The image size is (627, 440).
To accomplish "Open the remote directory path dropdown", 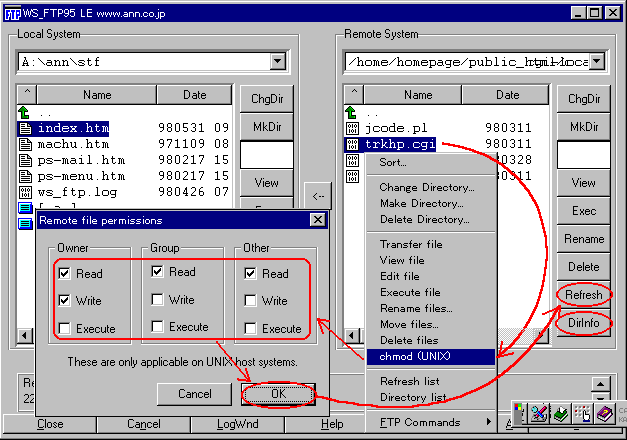I will click(597, 62).
